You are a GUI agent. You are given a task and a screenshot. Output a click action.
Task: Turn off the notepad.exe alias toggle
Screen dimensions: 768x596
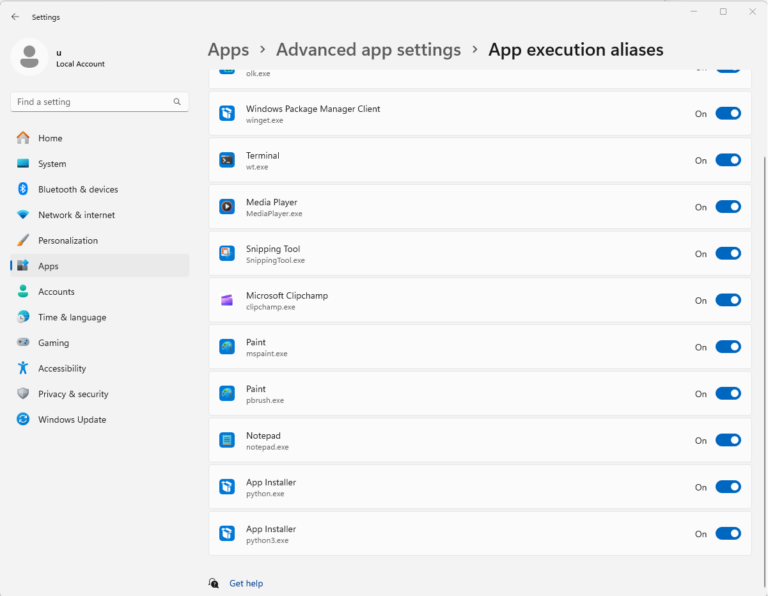728,440
